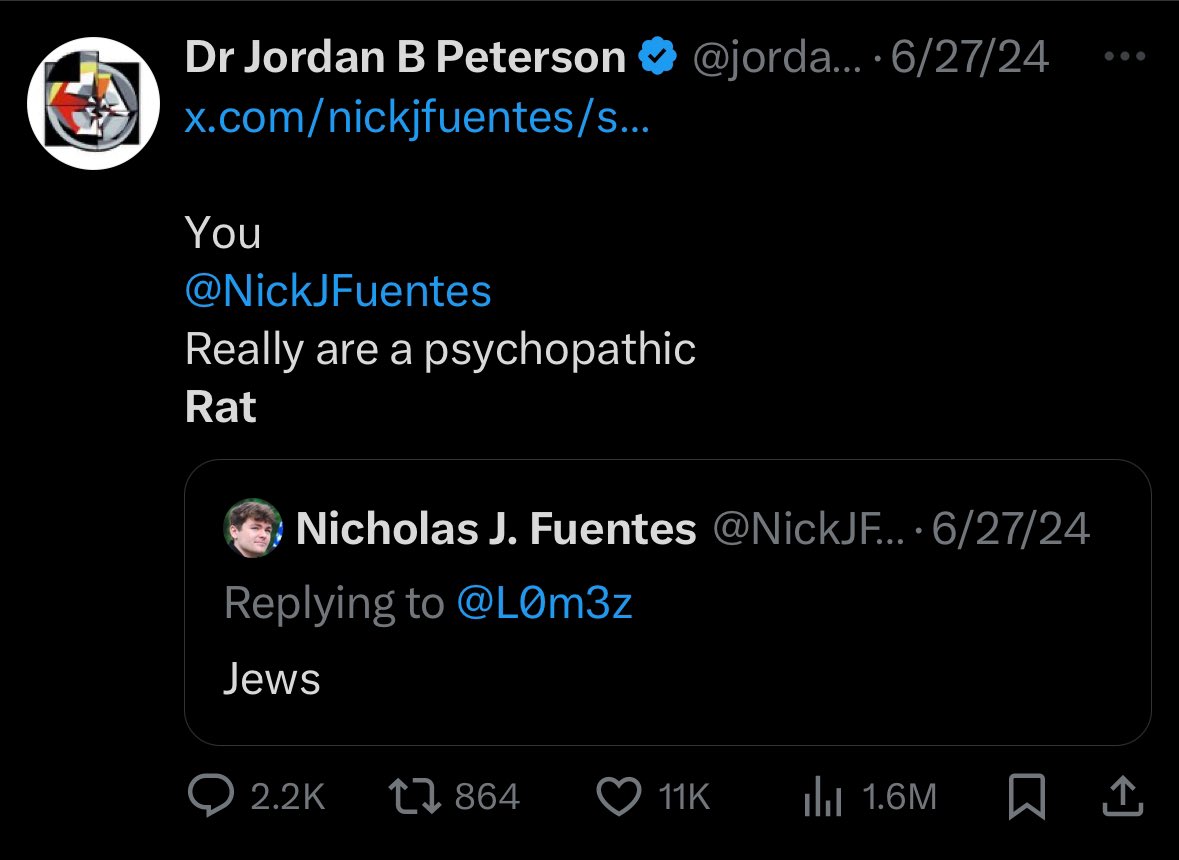Click the repost arrows icon
Viewport: 1179px width, 860px height.
click(x=413, y=796)
